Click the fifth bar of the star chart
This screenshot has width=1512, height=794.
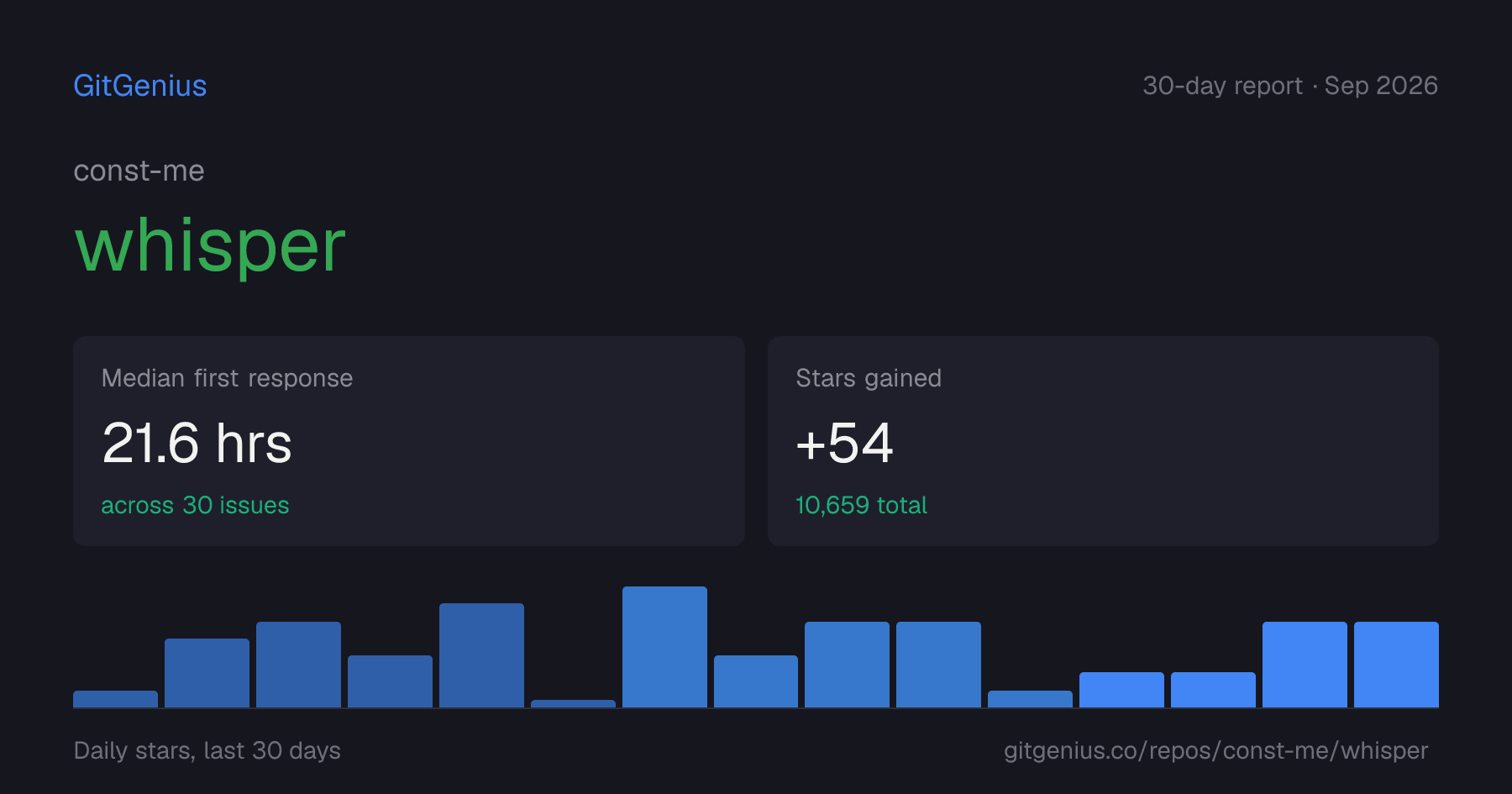(x=481, y=655)
